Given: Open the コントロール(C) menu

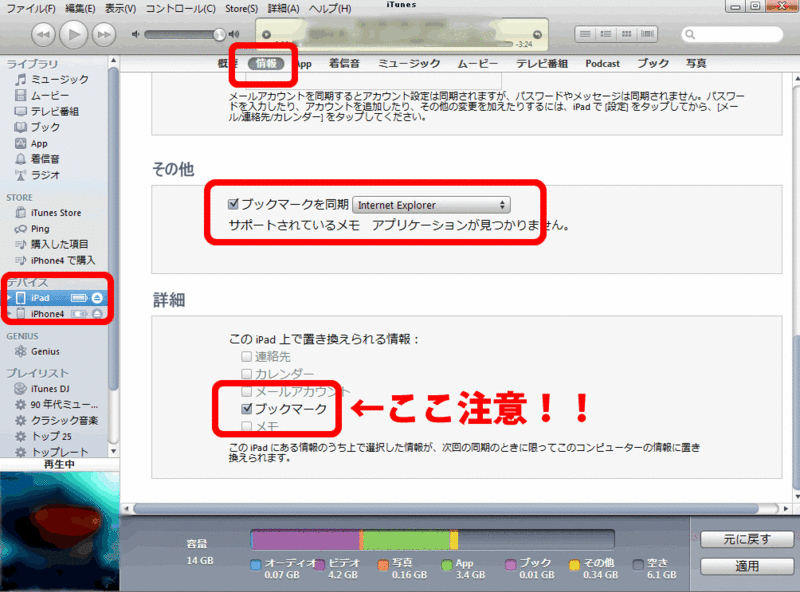Looking at the screenshot, I should click(181, 9).
